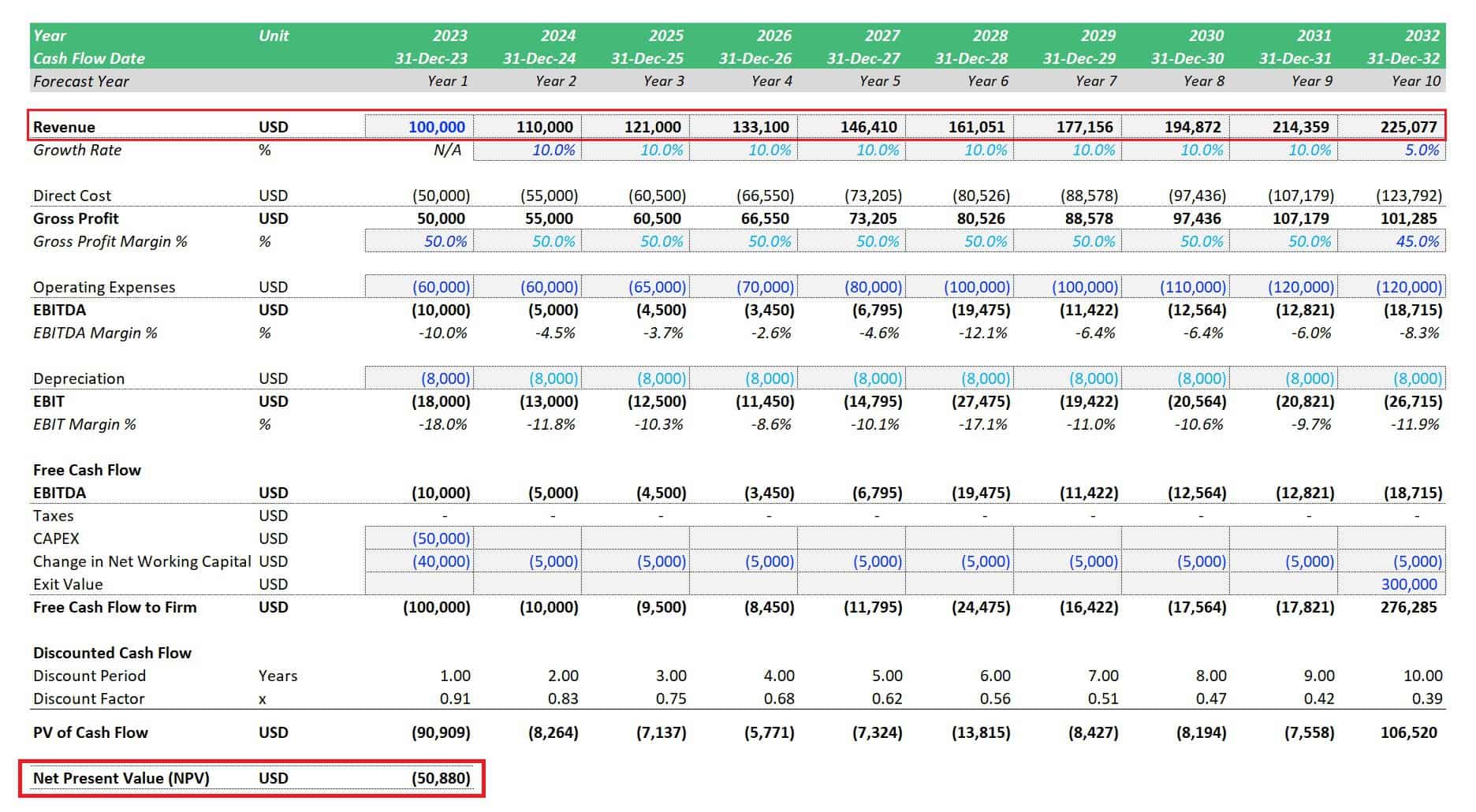
Task: Select EBIT margin -18.0%
Action: 443,424
